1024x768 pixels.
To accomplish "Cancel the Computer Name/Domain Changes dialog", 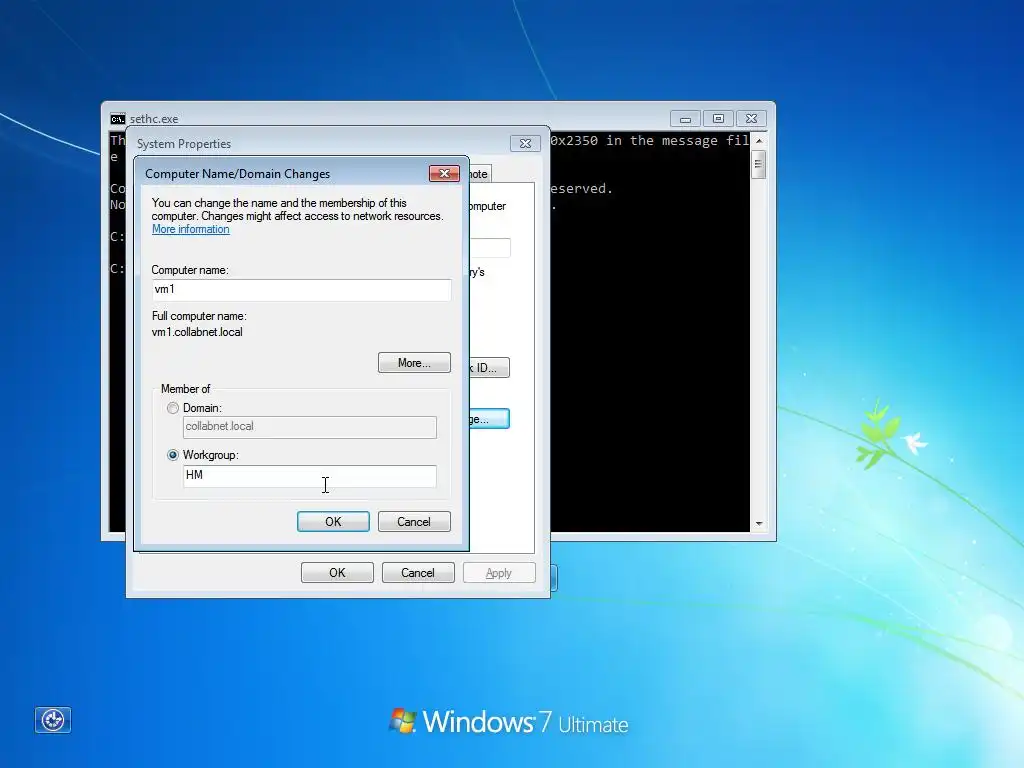I will click(x=414, y=522).
